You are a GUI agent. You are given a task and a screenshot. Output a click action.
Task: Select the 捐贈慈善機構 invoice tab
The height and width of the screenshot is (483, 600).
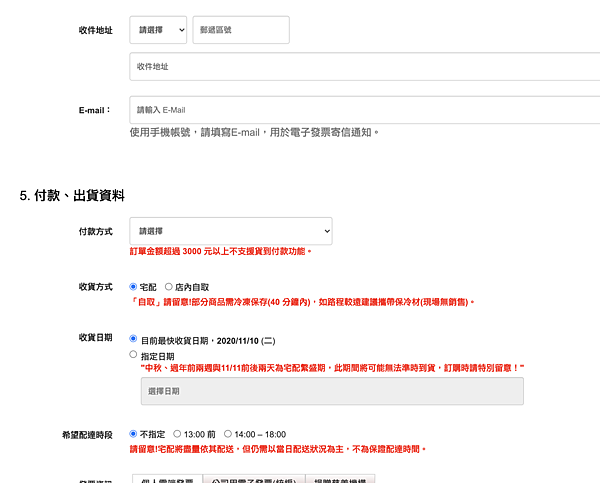pos(340,479)
